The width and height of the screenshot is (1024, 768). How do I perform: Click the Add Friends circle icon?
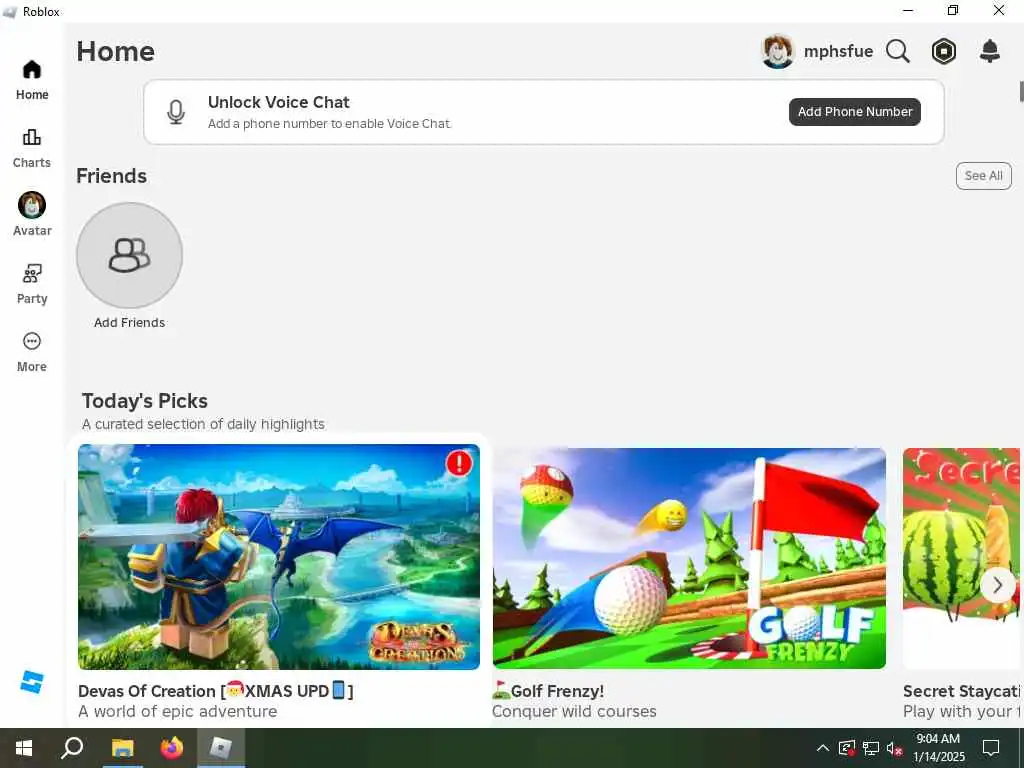click(x=129, y=255)
